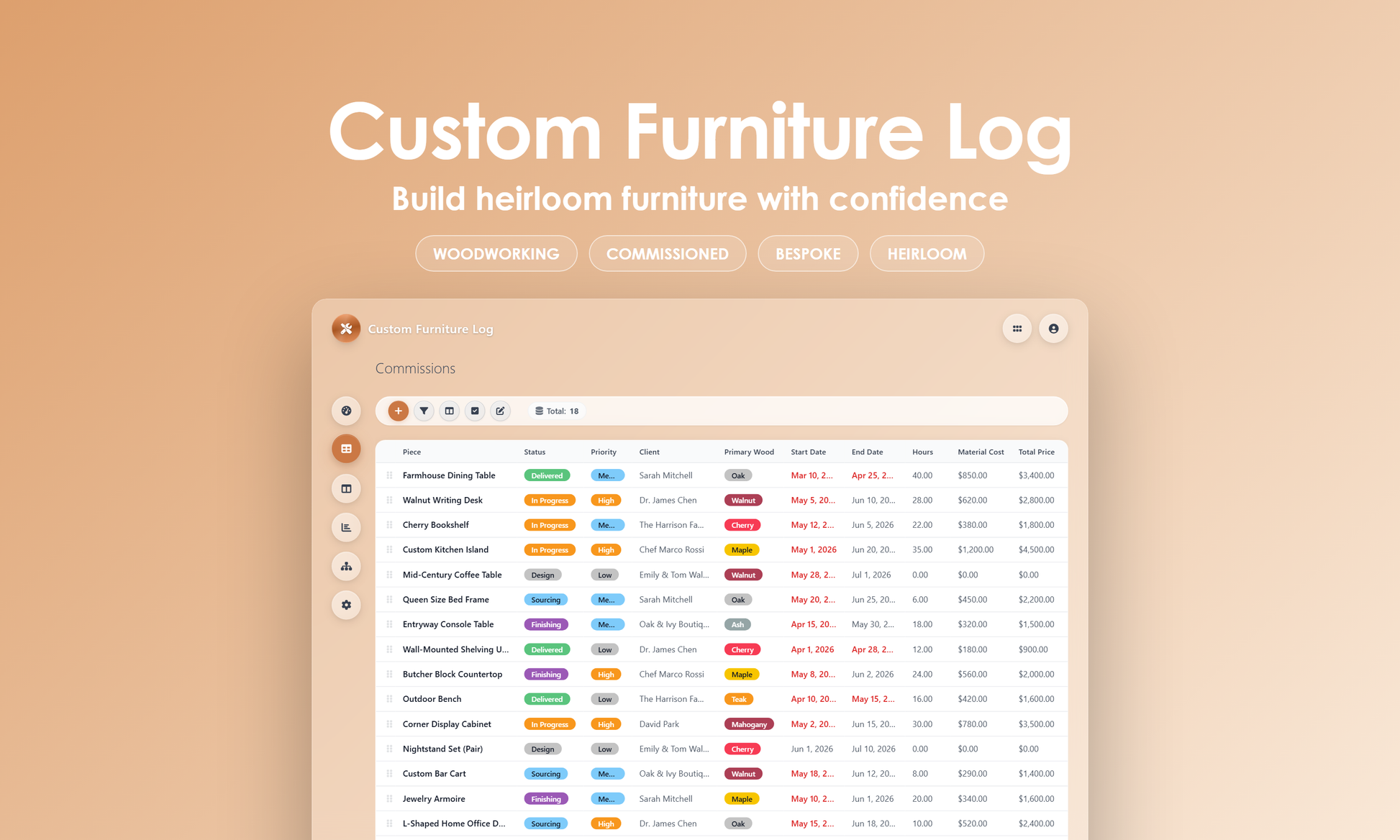Open the L-Shaped Home Office D... entry

tap(454, 823)
